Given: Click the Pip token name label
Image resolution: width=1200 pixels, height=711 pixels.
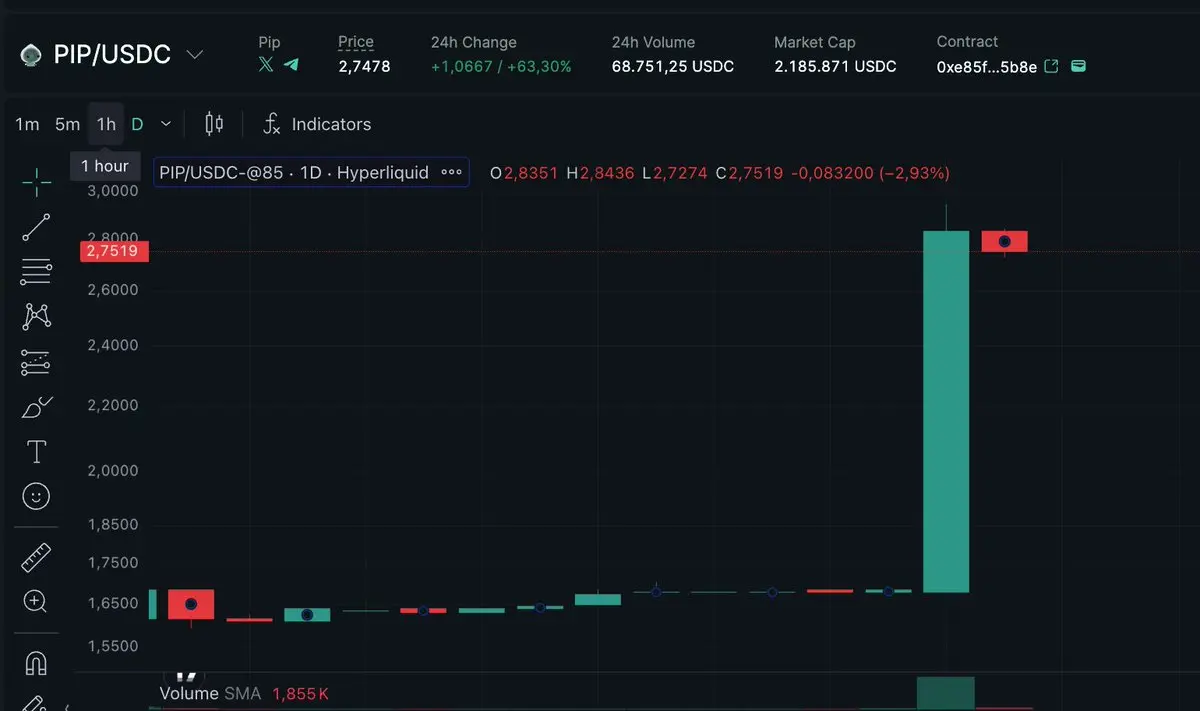Looking at the screenshot, I should pyautogui.click(x=269, y=42).
